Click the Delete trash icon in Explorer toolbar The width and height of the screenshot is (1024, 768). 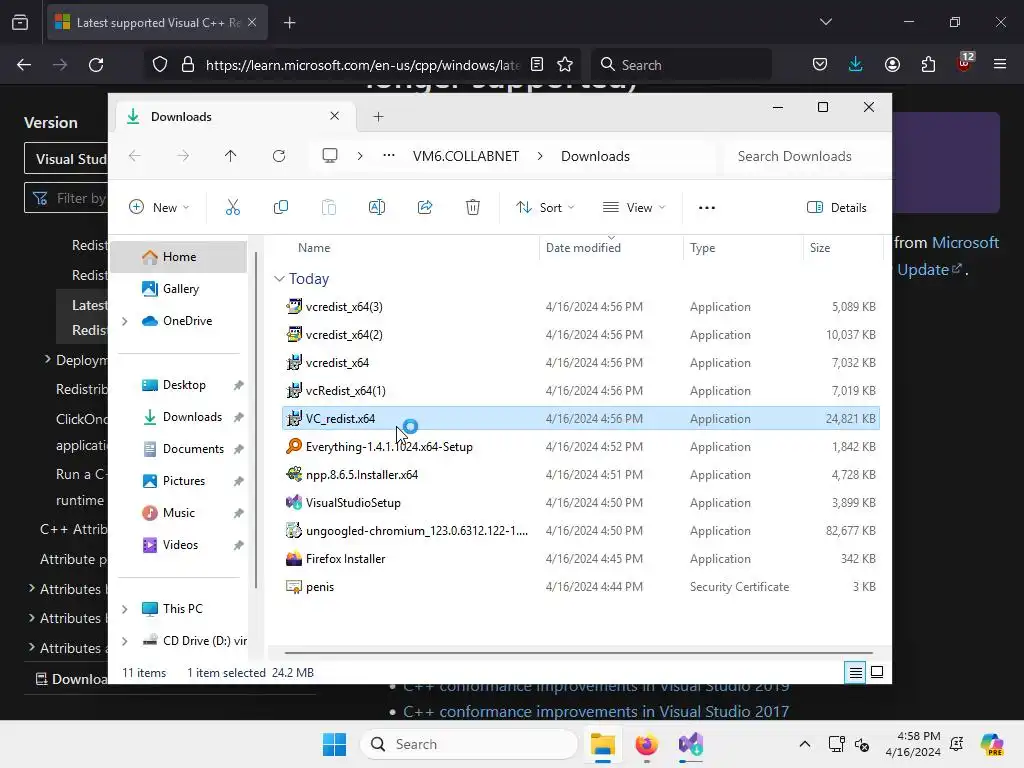coord(473,208)
